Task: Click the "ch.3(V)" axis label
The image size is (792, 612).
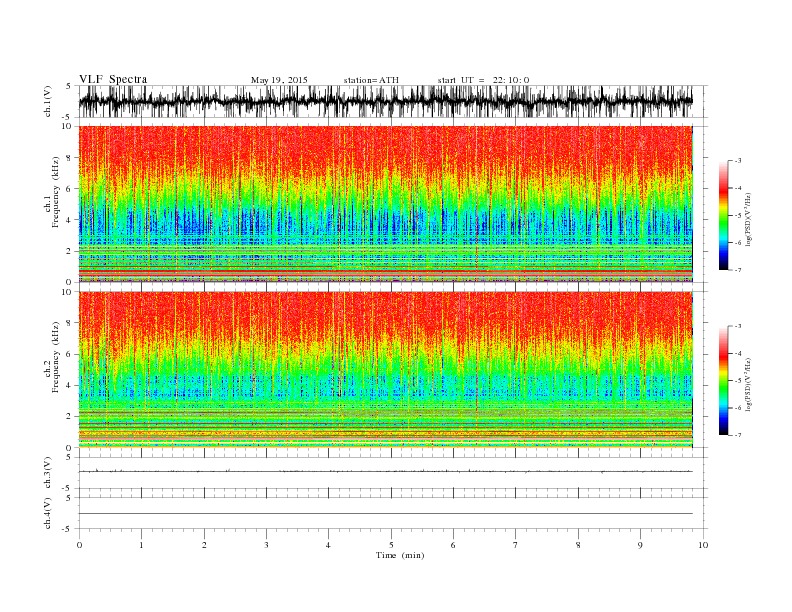Action: pyautogui.click(x=48, y=473)
